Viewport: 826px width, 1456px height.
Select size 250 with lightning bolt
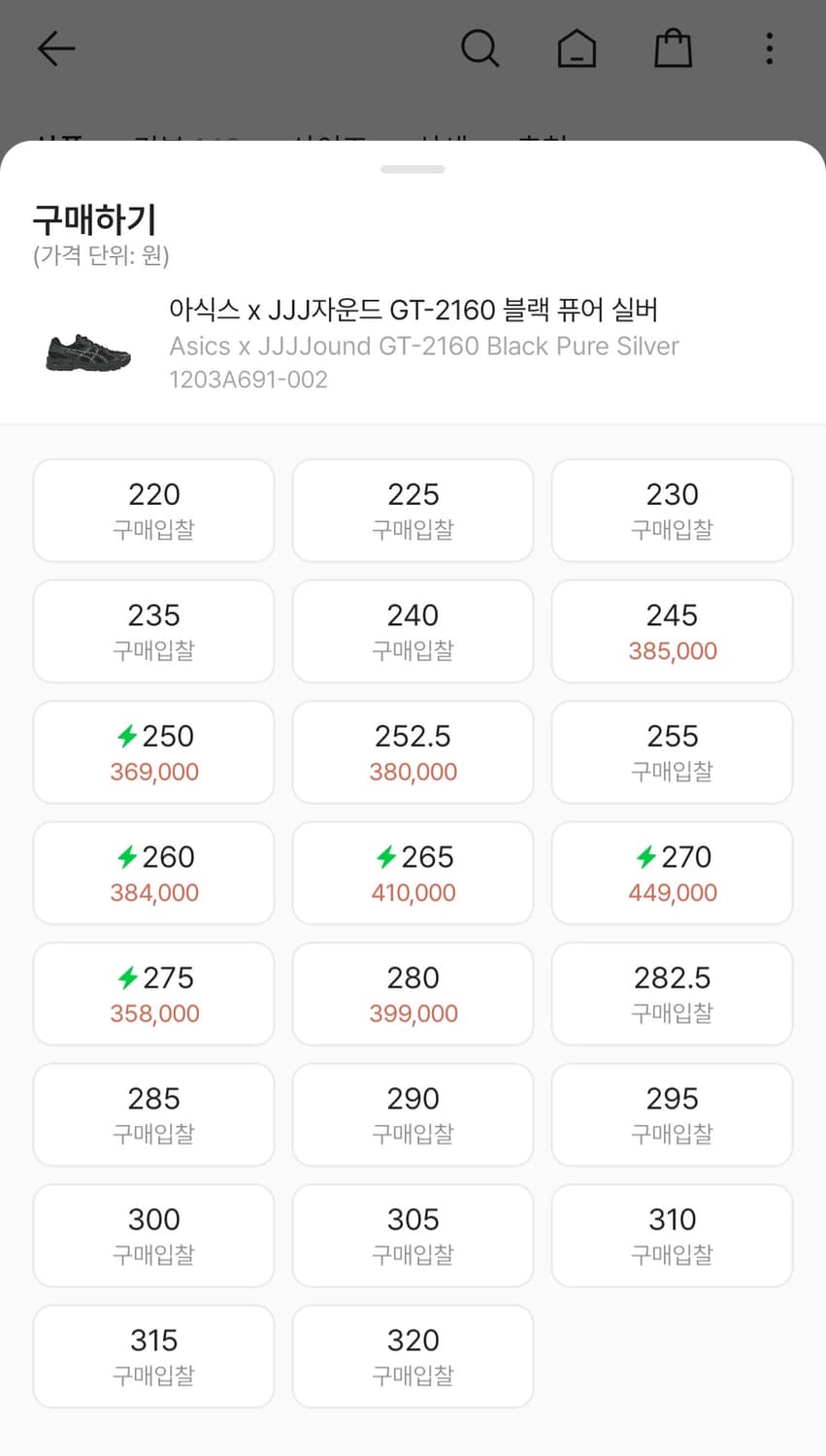click(x=154, y=752)
